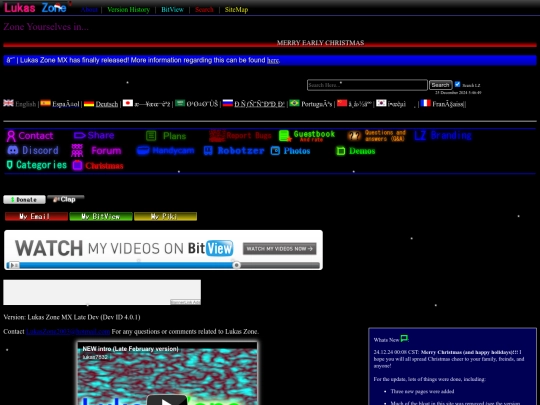Browse the Categories icon link
Image resolution: width=540 pixels, height=405 pixels.
(36, 165)
